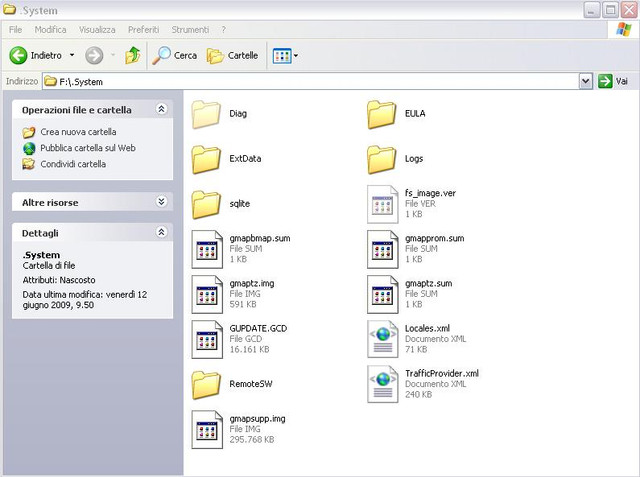Click the folder icon in the title bar
Image resolution: width=640 pixels, height=477 pixels.
coord(9,9)
